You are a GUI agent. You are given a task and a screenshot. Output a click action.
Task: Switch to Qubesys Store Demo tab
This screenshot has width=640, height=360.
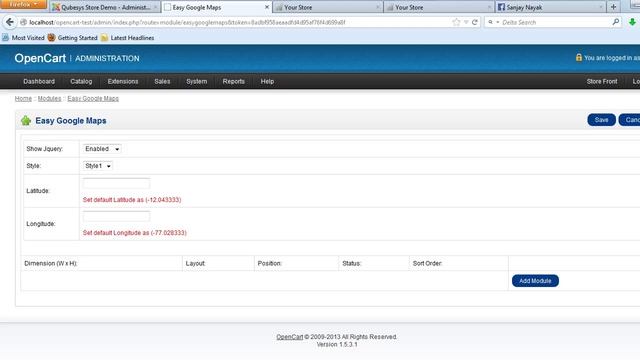click(105, 7)
